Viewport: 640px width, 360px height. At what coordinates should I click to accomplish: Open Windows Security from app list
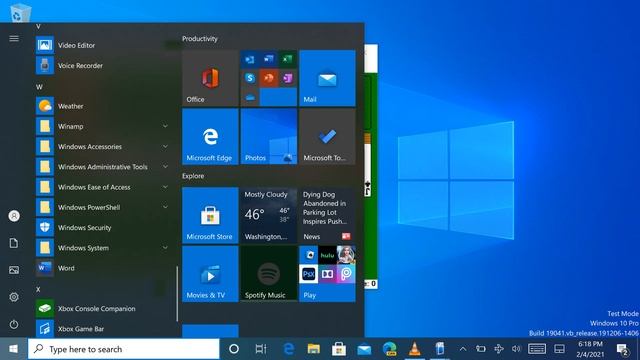point(102,227)
